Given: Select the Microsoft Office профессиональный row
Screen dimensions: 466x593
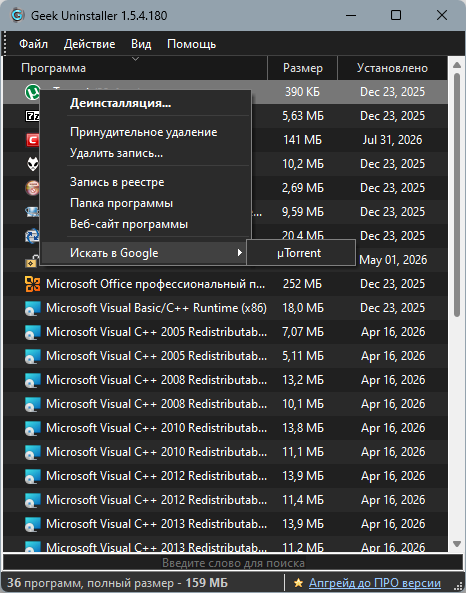Looking at the screenshot, I should tap(225, 284).
